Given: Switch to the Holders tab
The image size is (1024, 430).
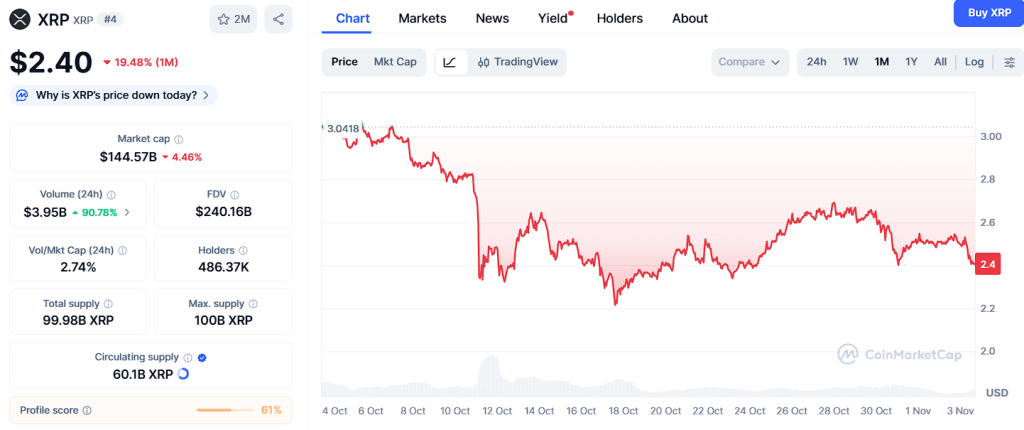Looking at the screenshot, I should pyautogui.click(x=620, y=18).
